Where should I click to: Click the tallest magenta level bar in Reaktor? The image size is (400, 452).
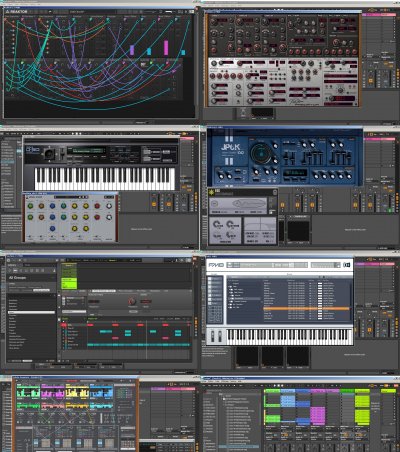point(166,48)
